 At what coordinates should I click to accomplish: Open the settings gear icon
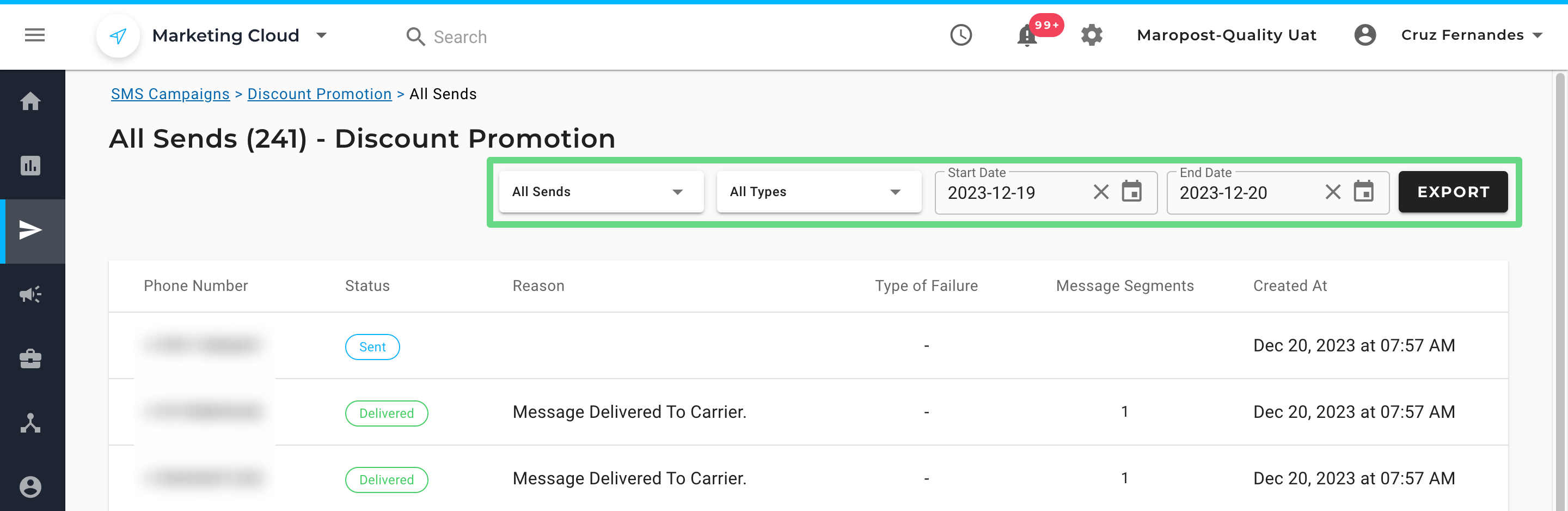click(1092, 35)
